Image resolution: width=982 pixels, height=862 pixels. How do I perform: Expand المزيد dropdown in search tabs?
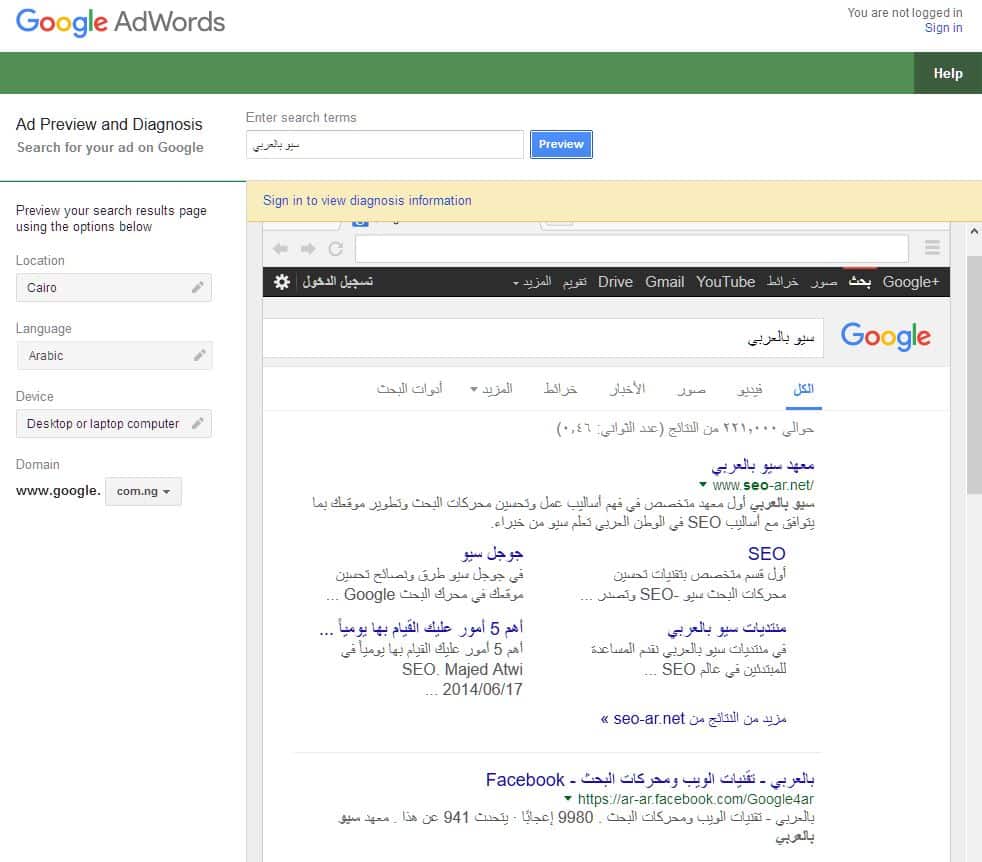[492, 389]
